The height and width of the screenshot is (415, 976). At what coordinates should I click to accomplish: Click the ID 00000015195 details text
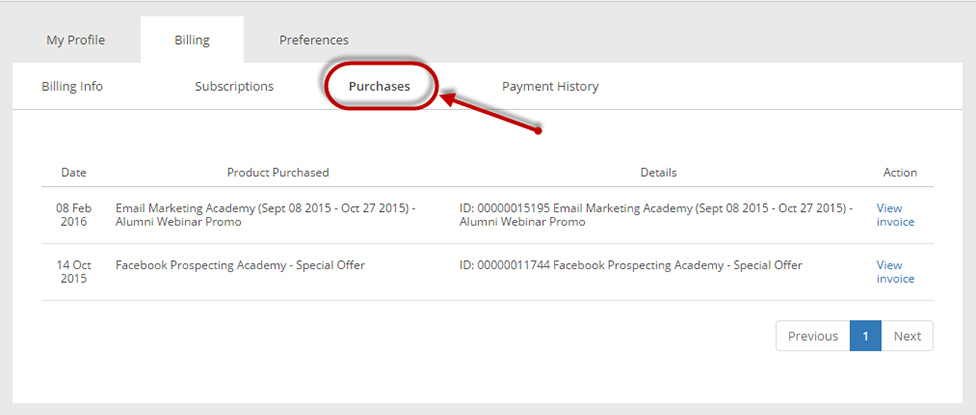click(x=656, y=215)
